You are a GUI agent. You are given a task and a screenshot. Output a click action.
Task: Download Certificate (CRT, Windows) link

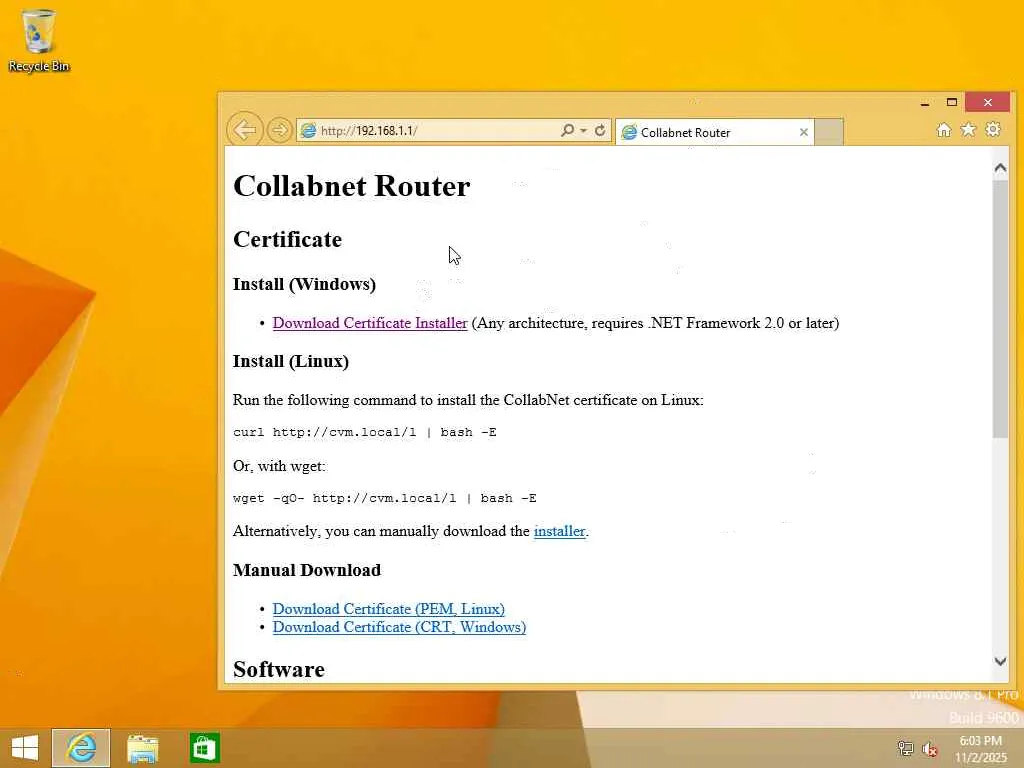tap(399, 627)
